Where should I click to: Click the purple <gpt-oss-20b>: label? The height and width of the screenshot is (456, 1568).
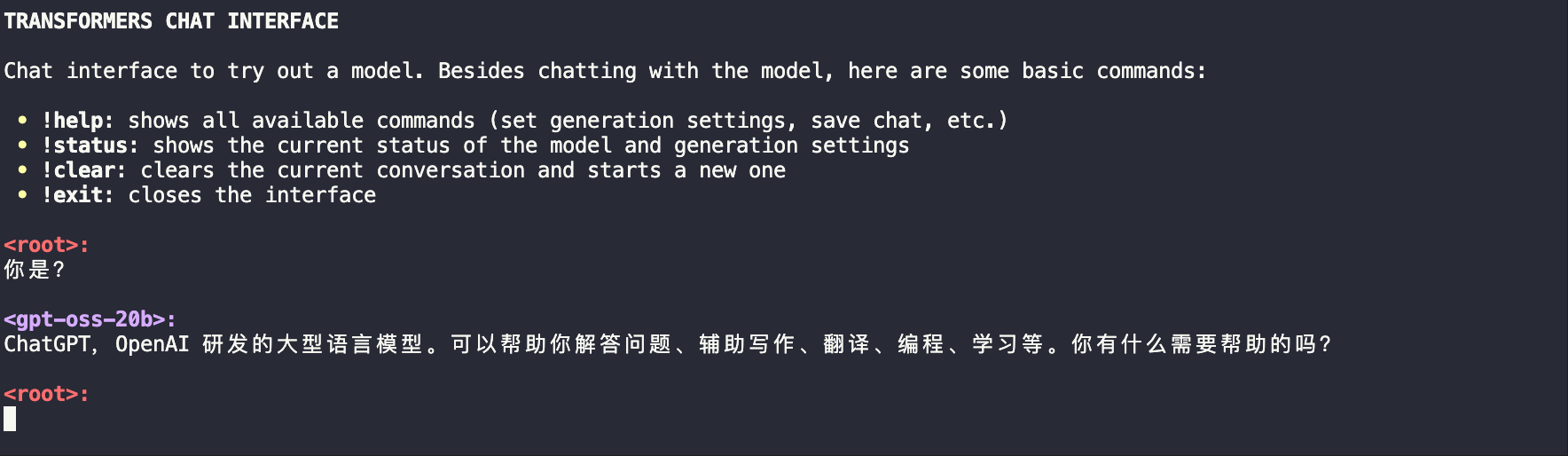tap(90, 319)
